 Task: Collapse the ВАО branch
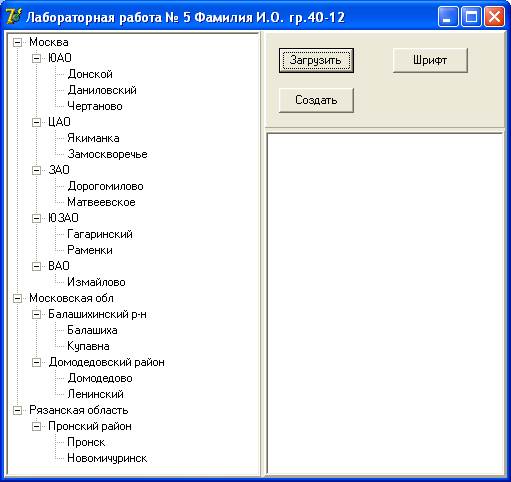tap(36, 266)
